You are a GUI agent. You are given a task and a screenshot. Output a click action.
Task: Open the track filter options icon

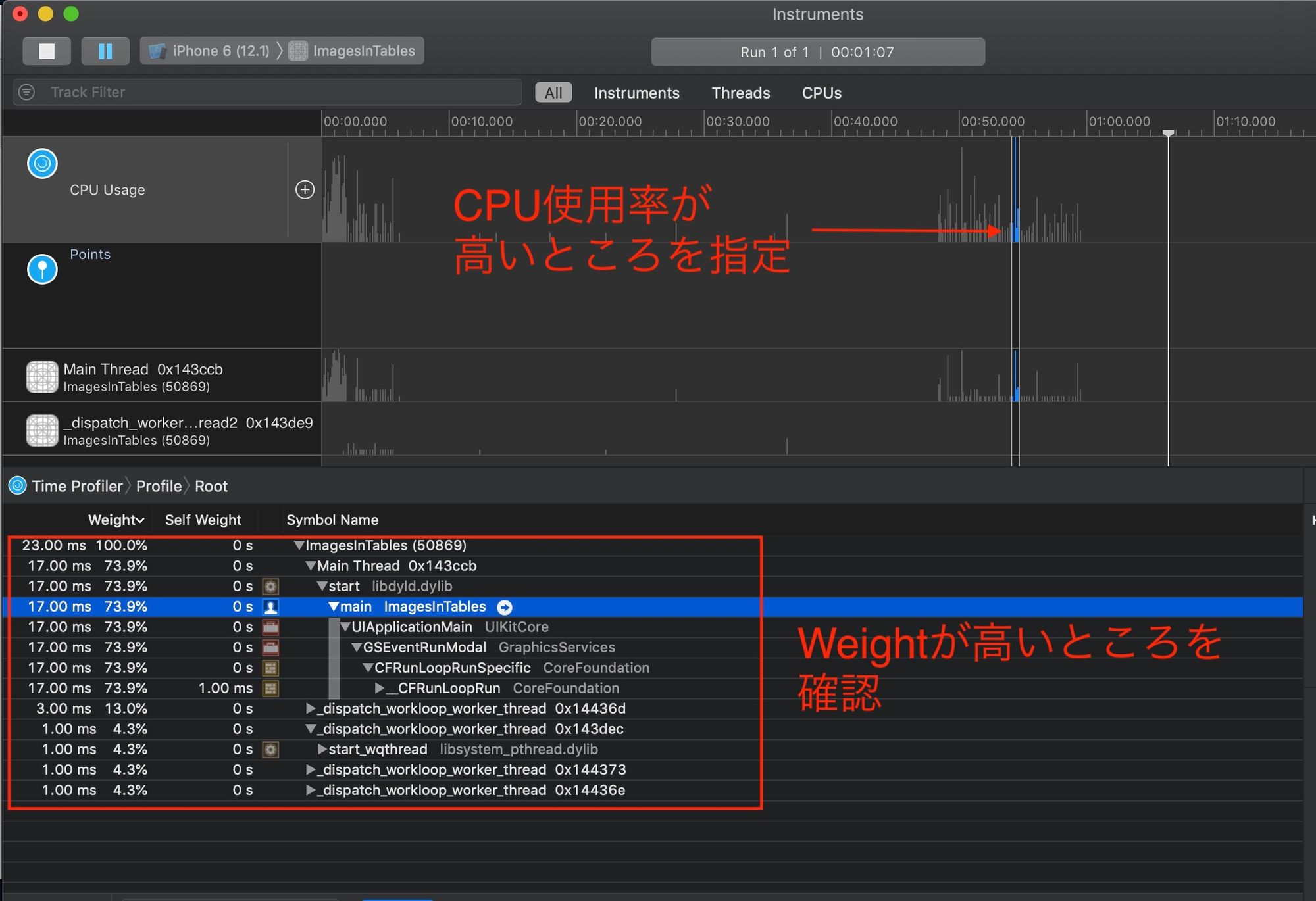pyautogui.click(x=26, y=92)
